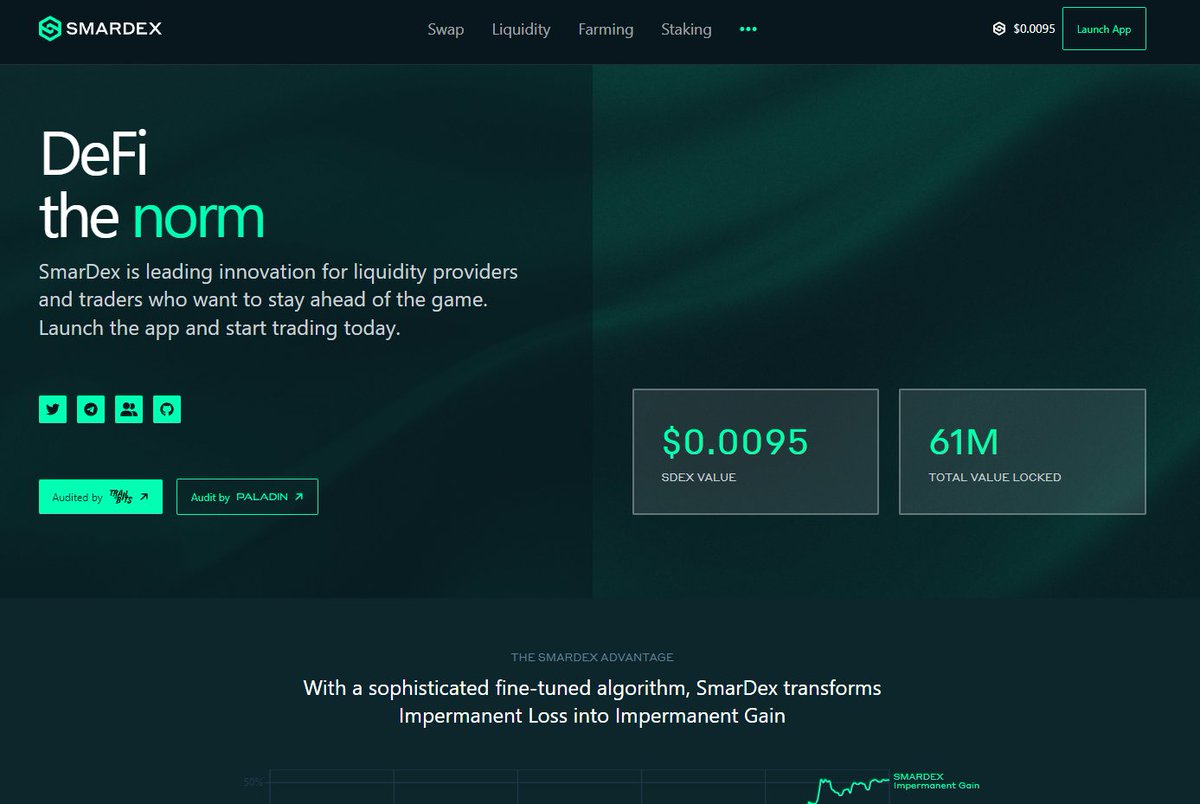Expand the three-dot more menu in the navbar

pyautogui.click(x=748, y=30)
